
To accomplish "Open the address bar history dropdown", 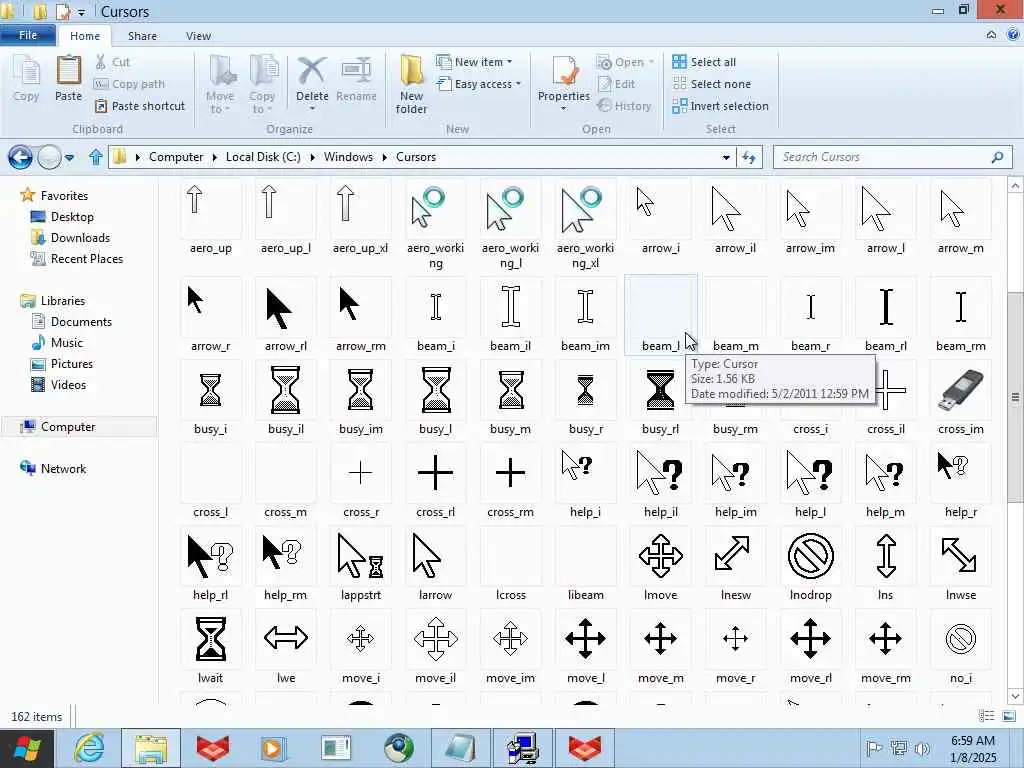I will tap(726, 157).
